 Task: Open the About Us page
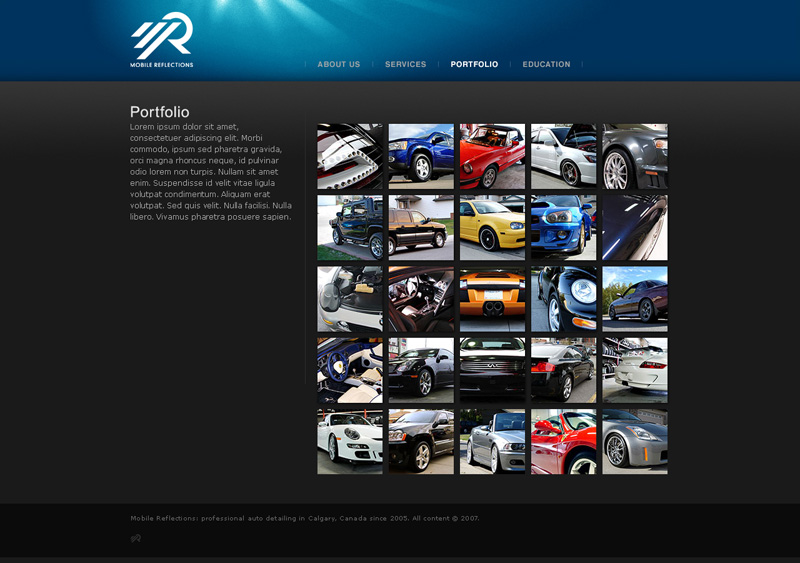pyautogui.click(x=338, y=64)
